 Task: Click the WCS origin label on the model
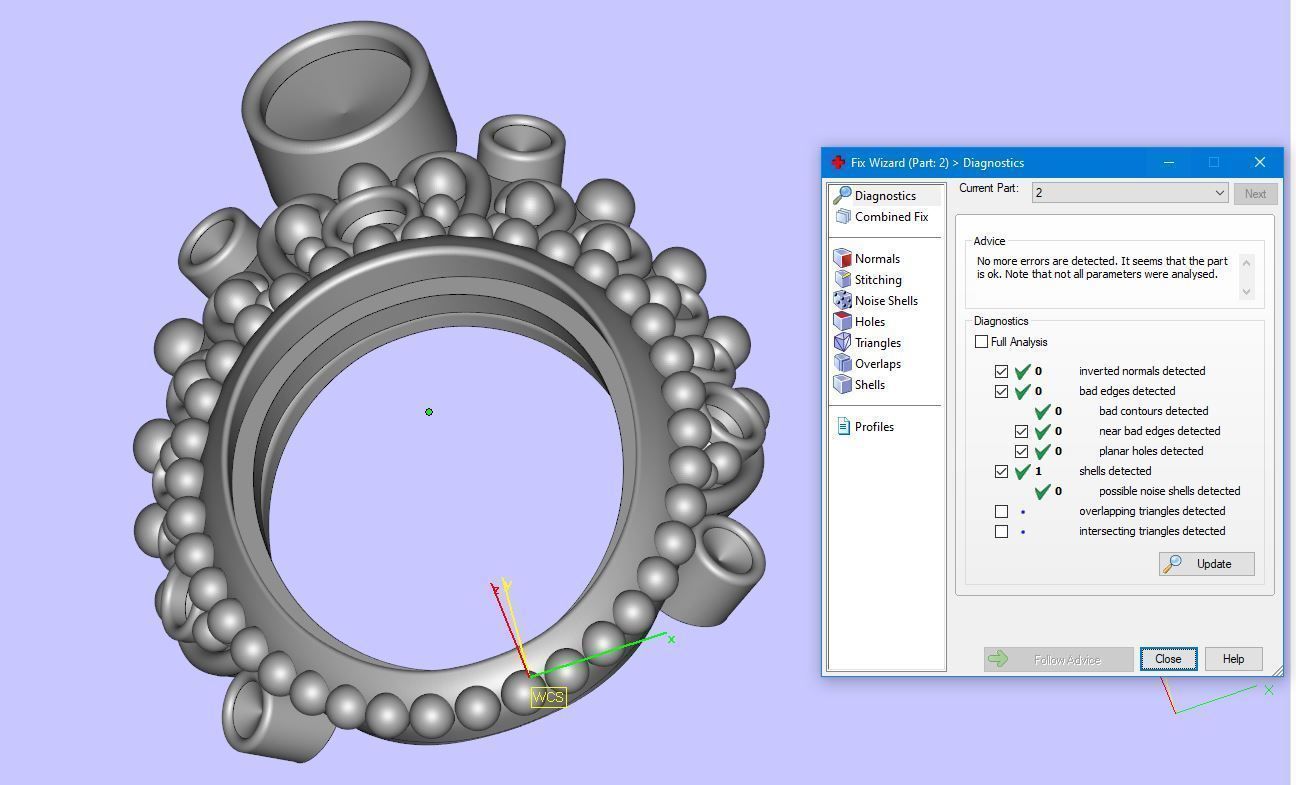tap(548, 697)
